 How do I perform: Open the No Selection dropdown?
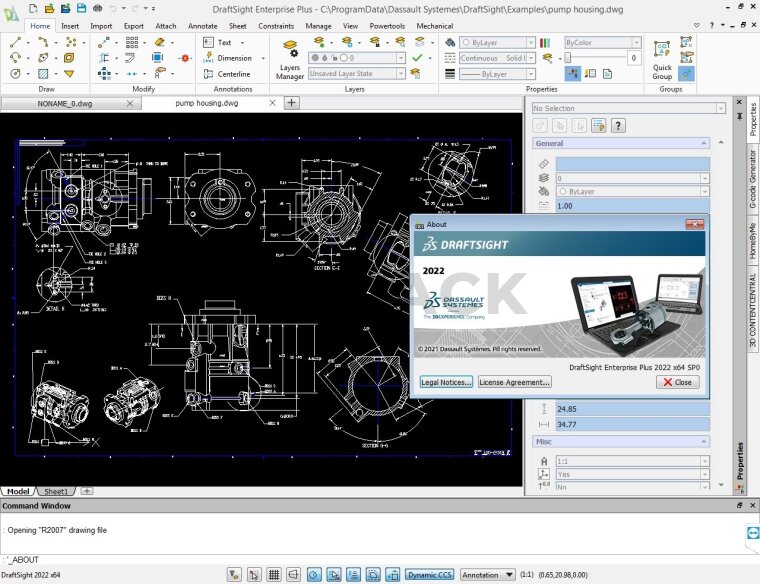(x=628, y=108)
